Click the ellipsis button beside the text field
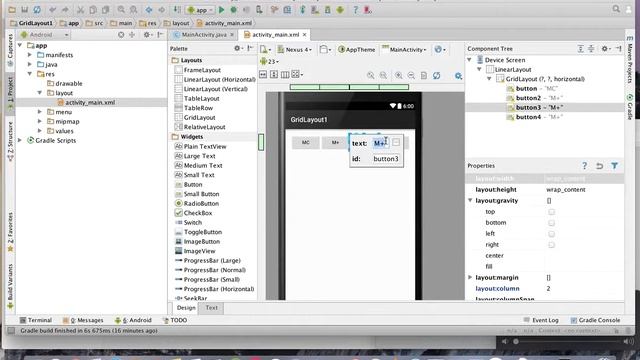The height and width of the screenshot is (360, 640). (x=396, y=142)
